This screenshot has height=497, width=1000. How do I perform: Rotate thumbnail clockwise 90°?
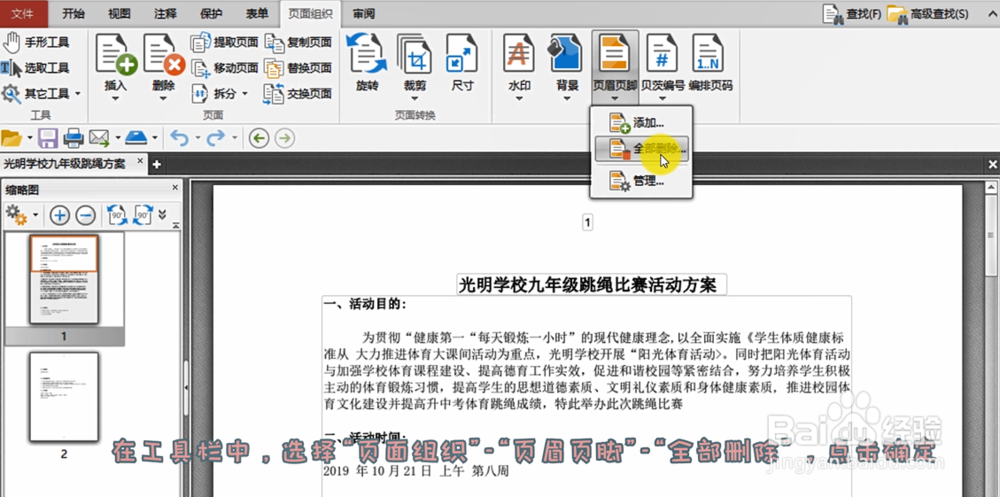pos(143,215)
